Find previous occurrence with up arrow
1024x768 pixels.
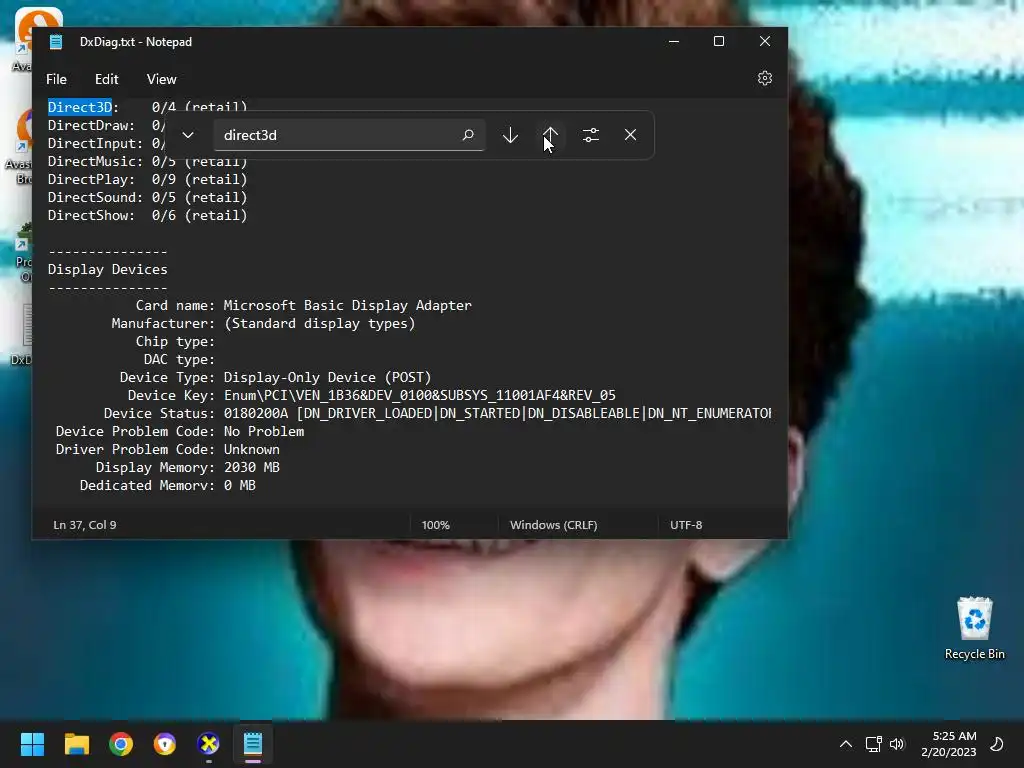(x=551, y=135)
